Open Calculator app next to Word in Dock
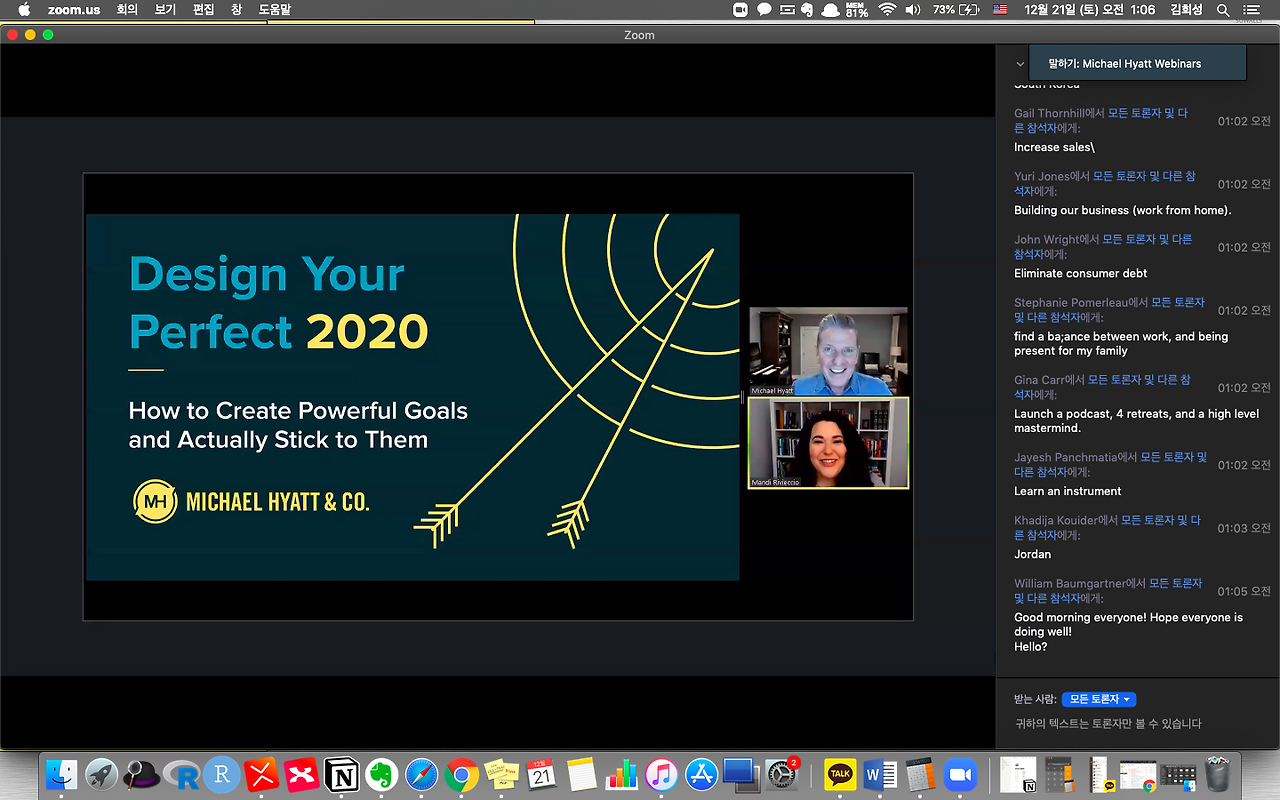 click(x=920, y=774)
